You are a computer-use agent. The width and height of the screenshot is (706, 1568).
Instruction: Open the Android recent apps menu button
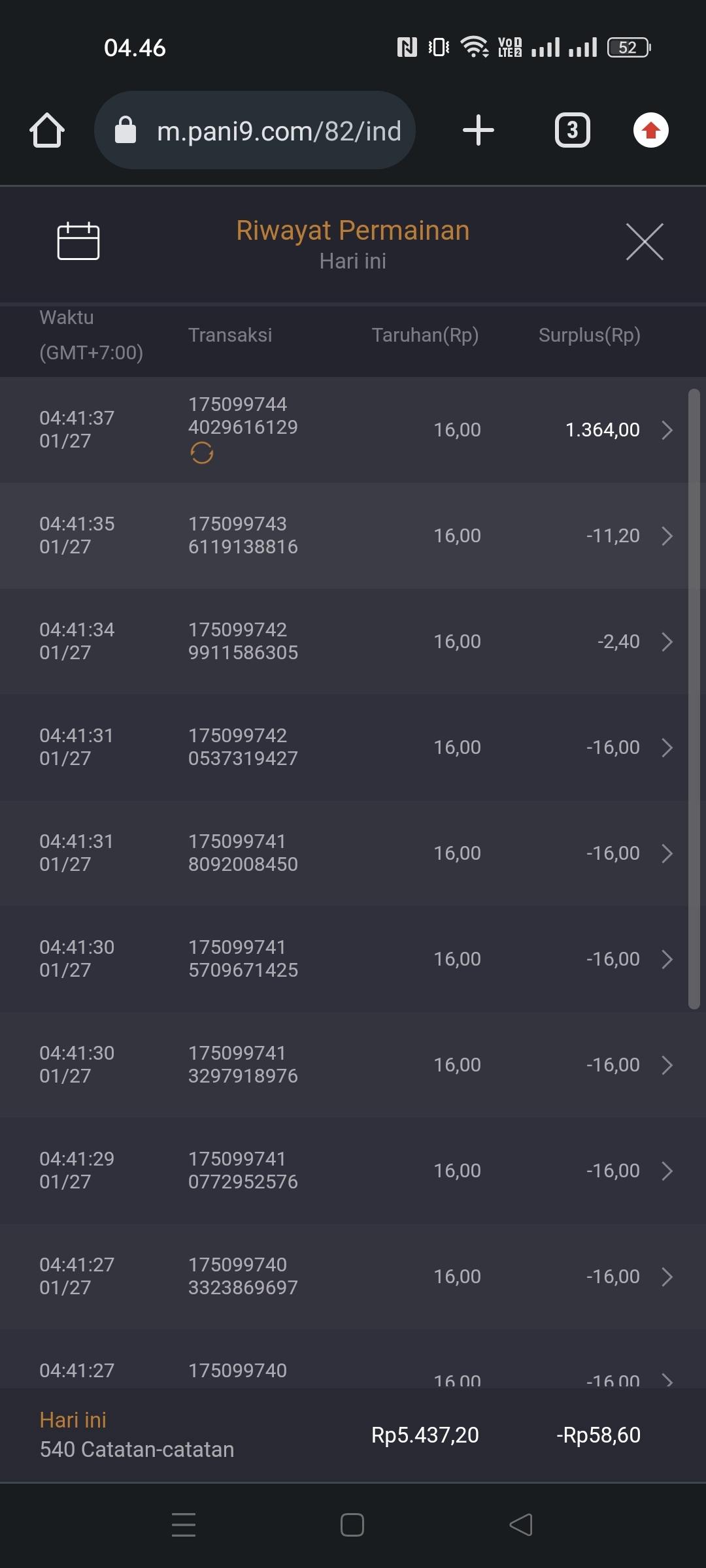[x=184, y=1525]
